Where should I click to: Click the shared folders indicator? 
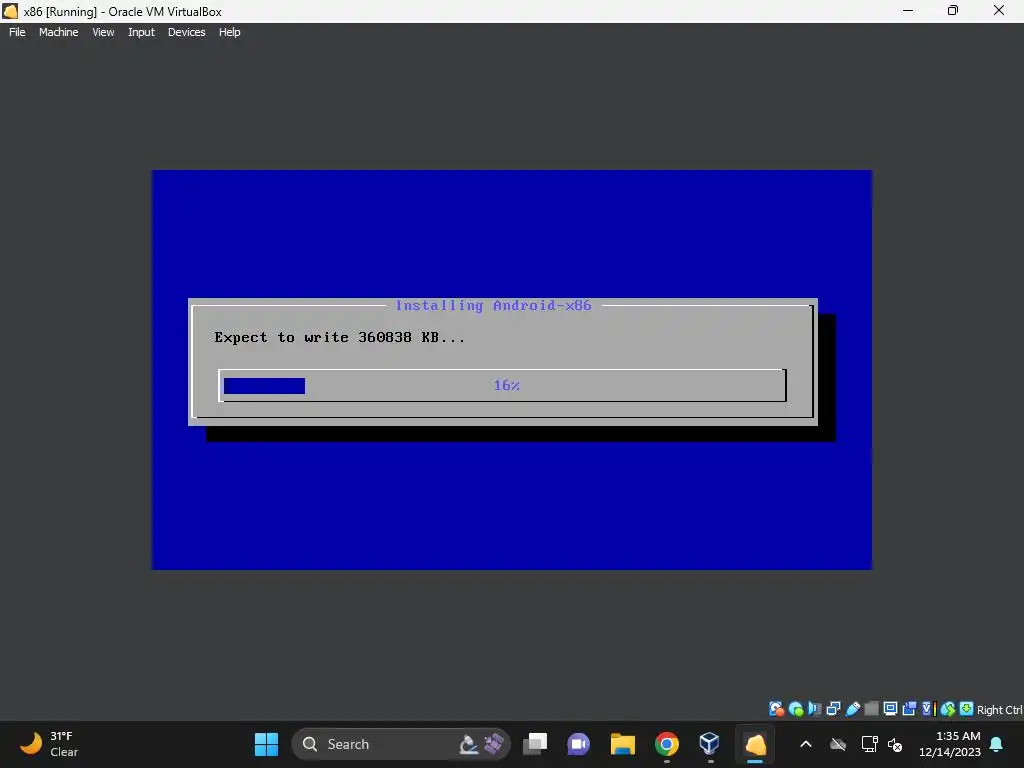(x=871, y=709)
